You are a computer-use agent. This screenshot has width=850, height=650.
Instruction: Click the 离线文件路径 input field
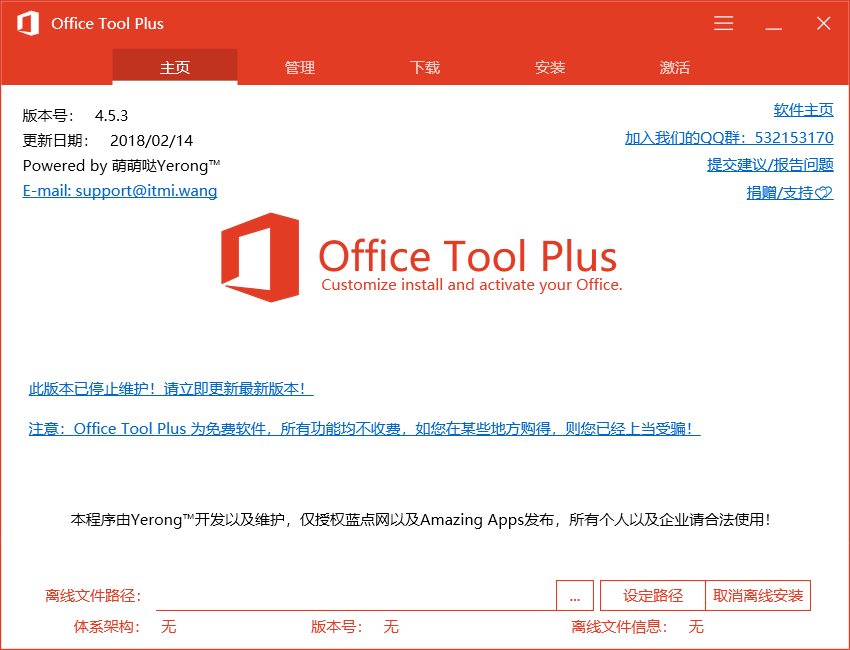point(355,596)
